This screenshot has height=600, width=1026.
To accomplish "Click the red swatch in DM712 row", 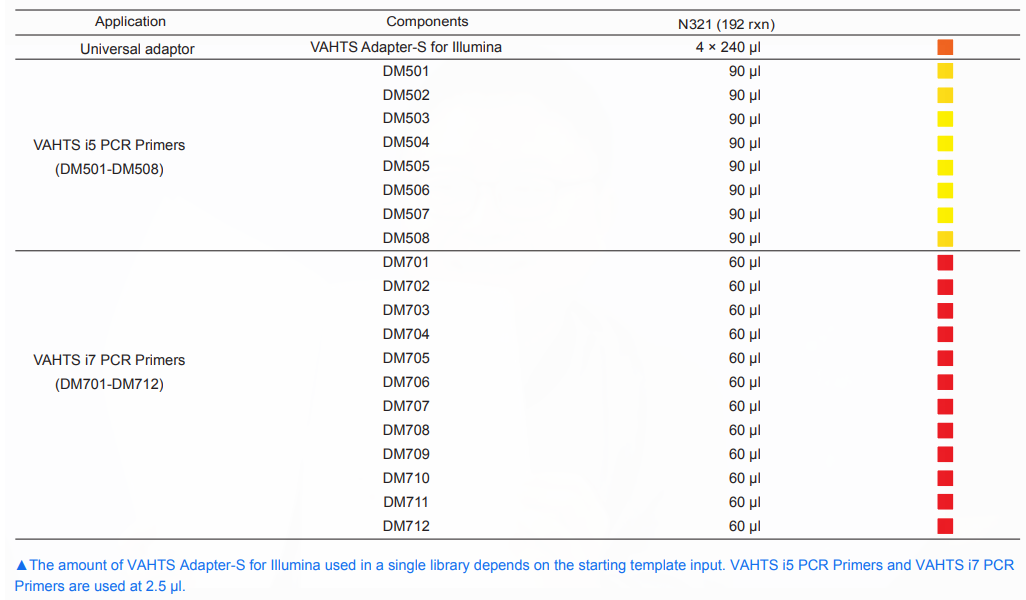I will [x=945, y=527].
